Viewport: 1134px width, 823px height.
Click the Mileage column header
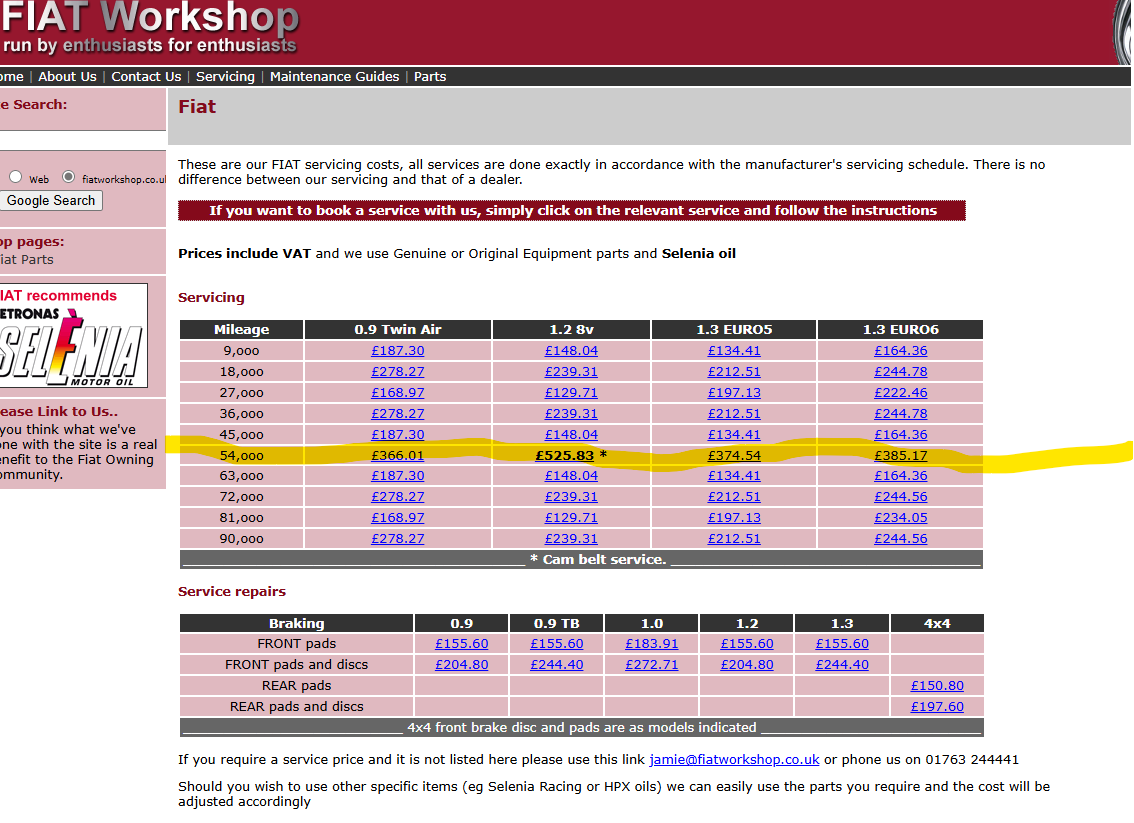(x=242, y=330)
